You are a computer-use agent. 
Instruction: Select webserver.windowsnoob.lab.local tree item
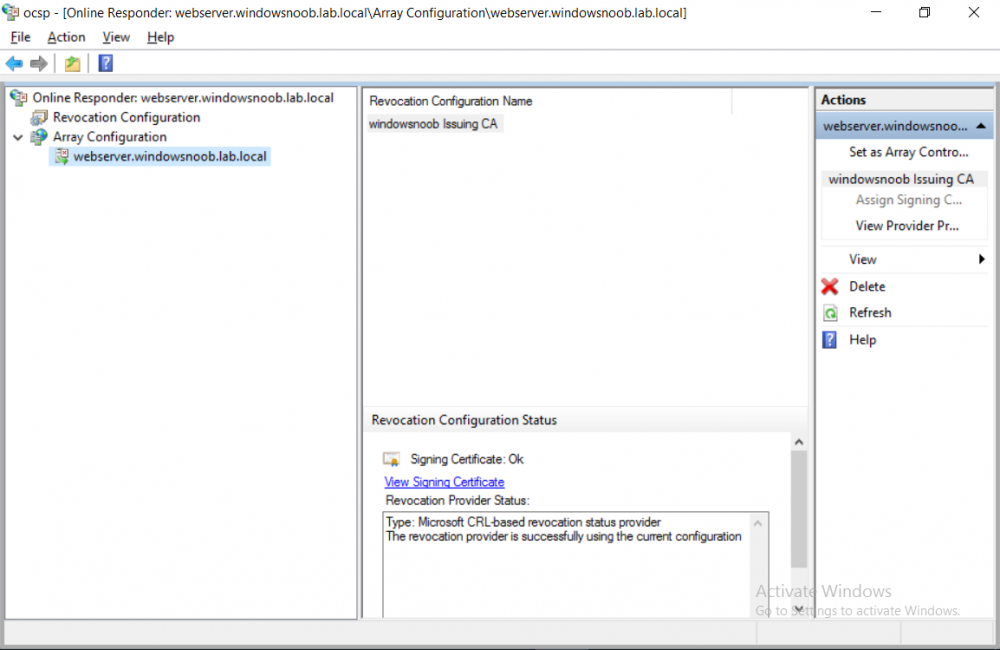pos(170,156)
